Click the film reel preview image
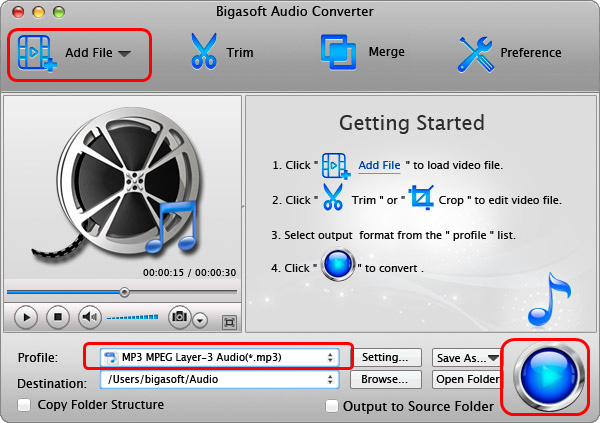Screen dimensions: 600x423 (119, 186)
